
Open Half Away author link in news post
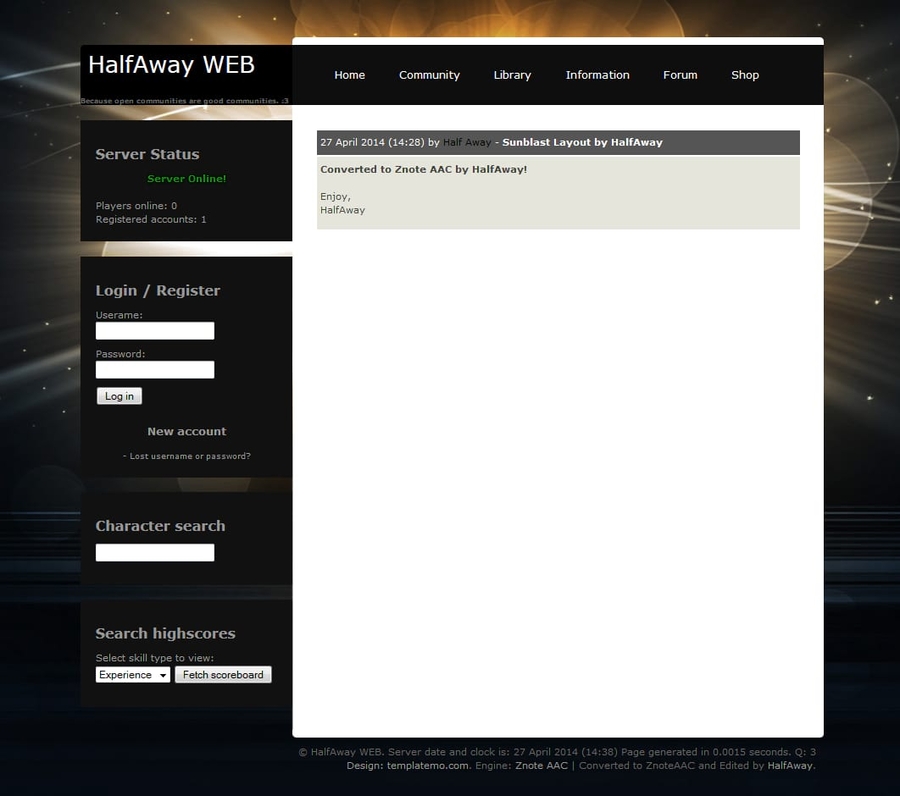(467, 143)
